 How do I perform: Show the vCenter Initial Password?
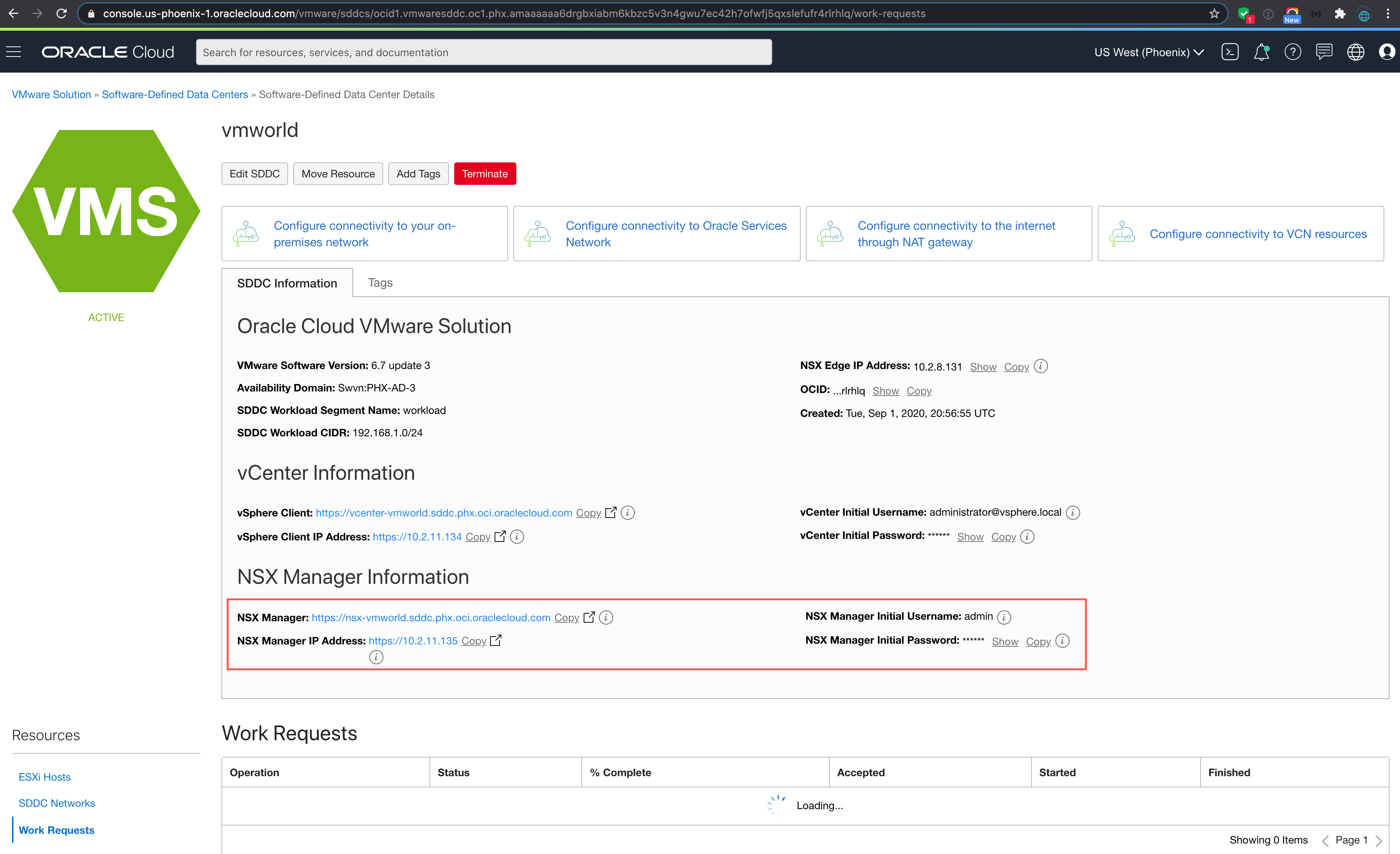point(970,536)
